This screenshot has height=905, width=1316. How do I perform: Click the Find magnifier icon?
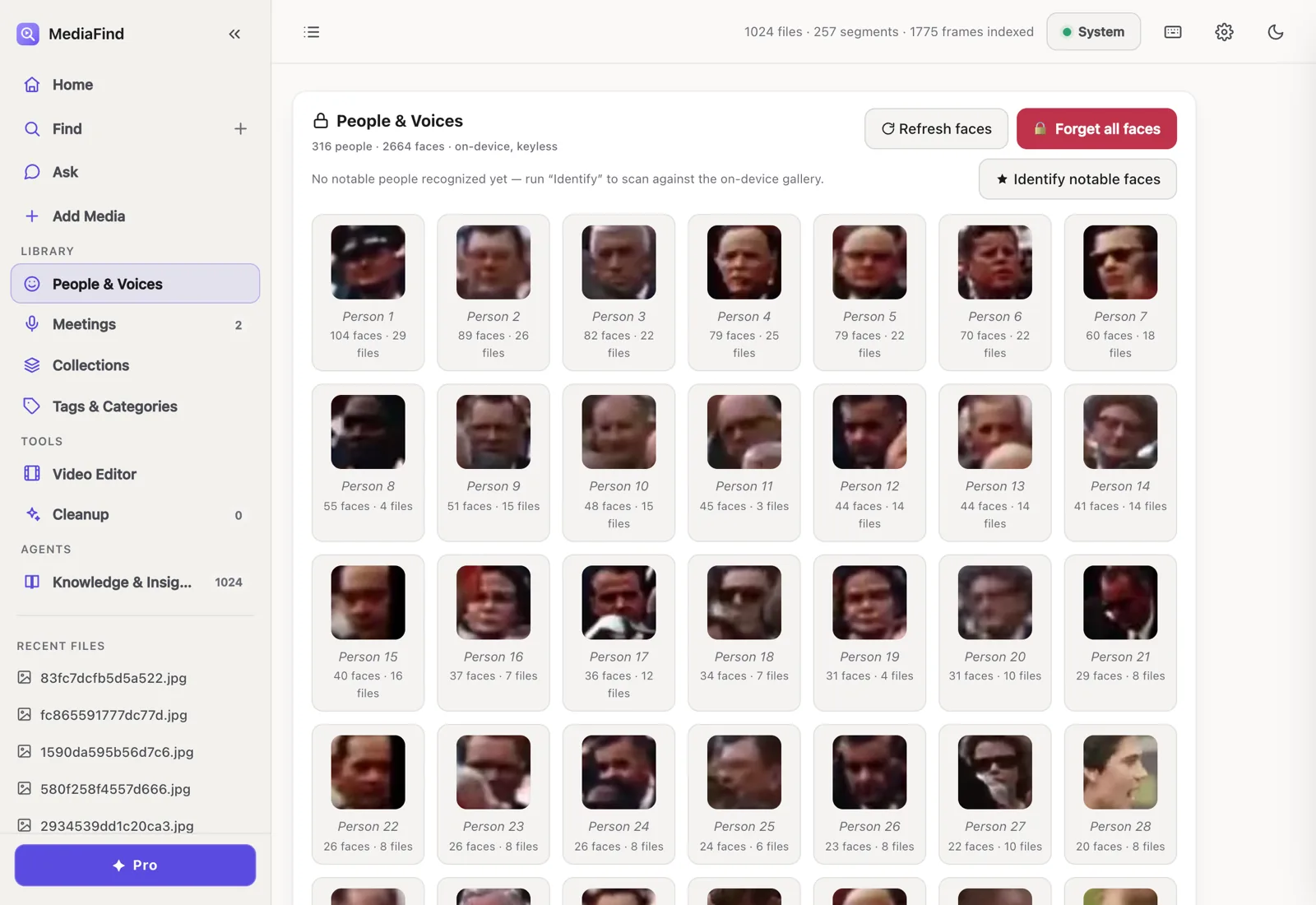pos(32,129)
